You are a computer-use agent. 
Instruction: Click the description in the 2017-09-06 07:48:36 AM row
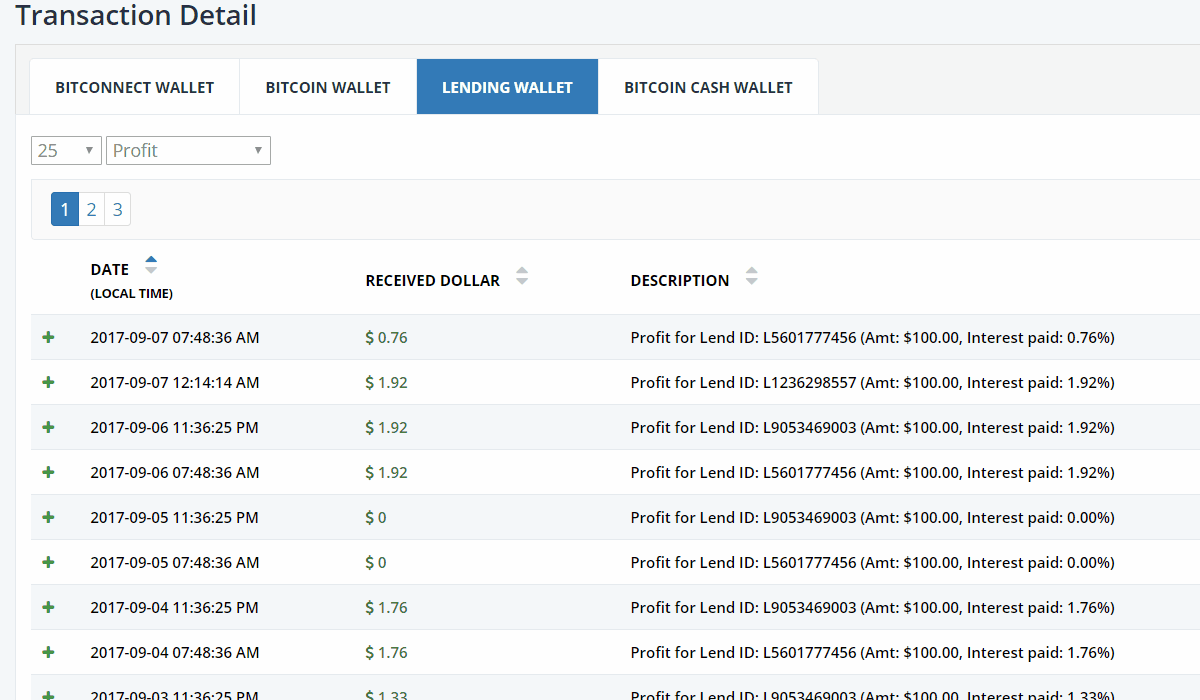click(873, 473)
